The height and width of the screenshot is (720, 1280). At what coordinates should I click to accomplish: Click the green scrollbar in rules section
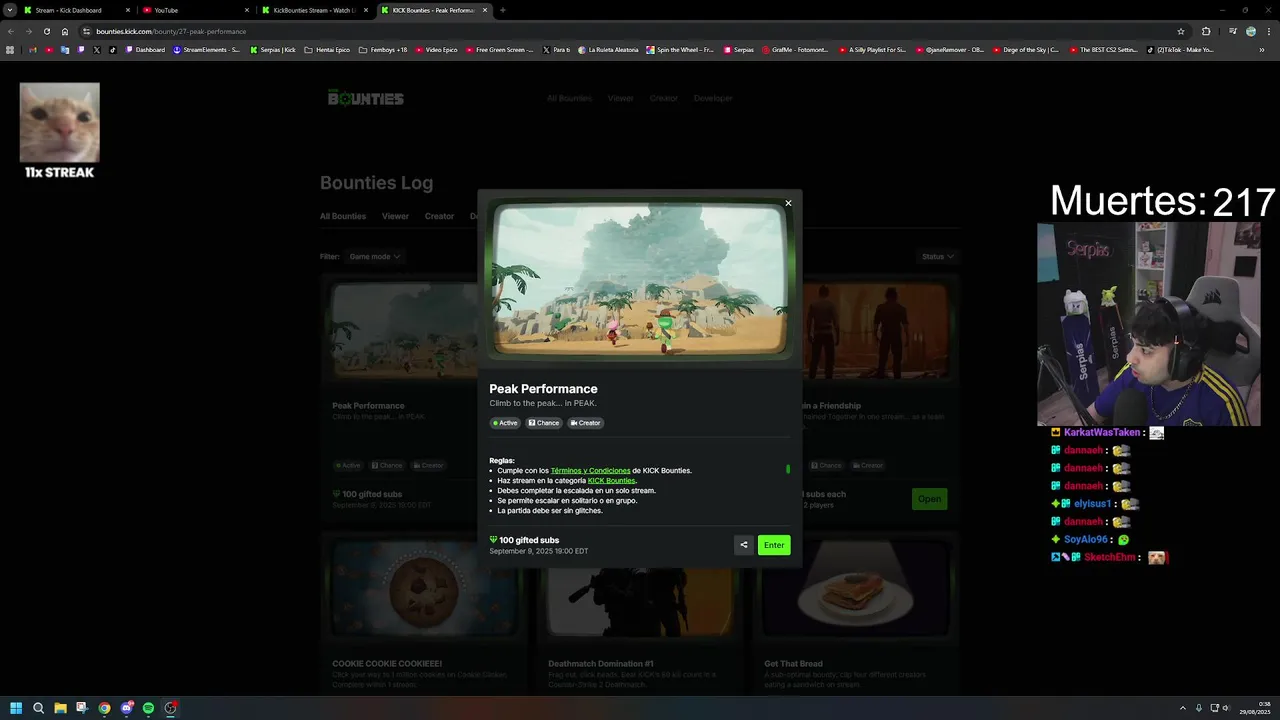tap(788, 469)
